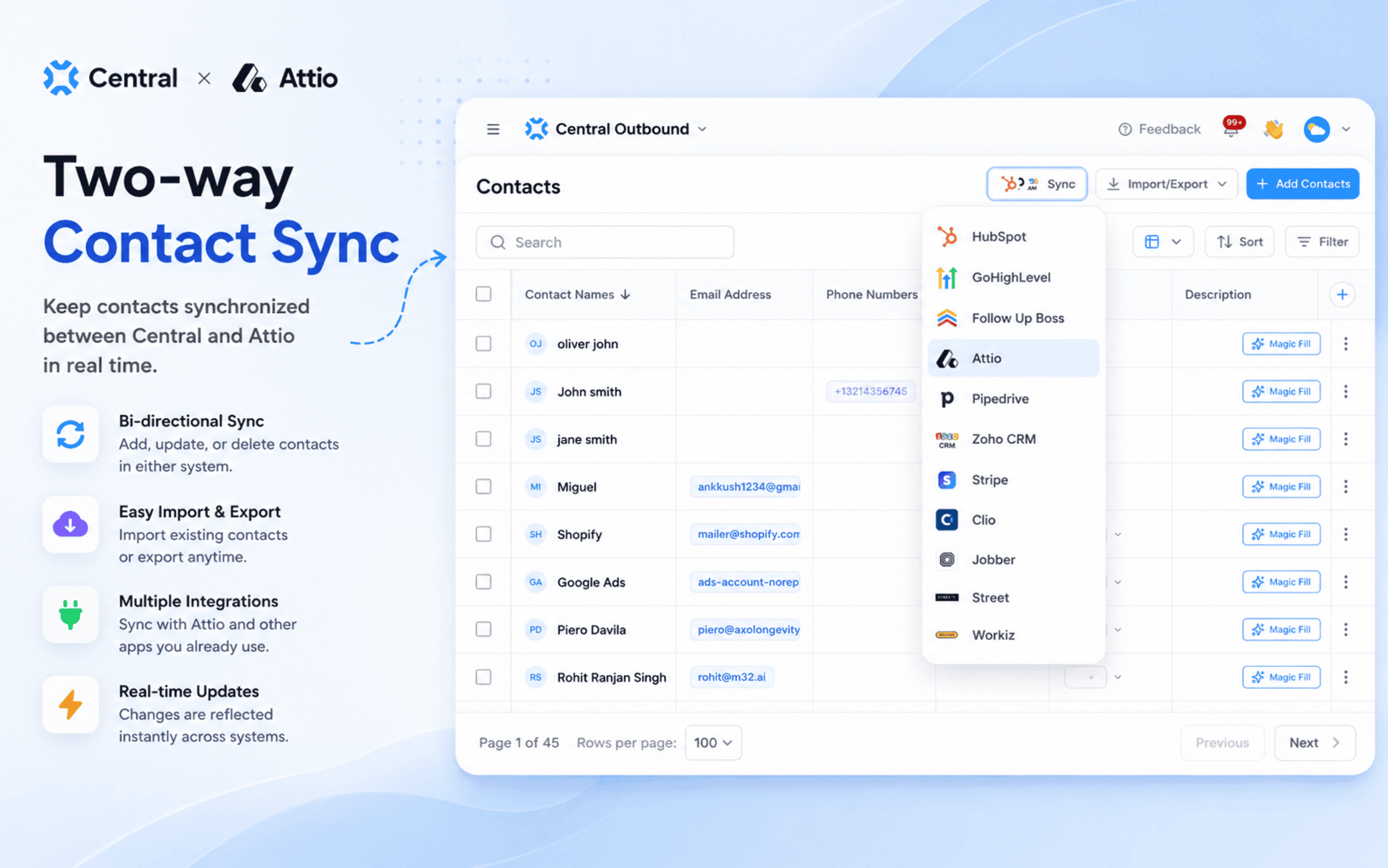Select GoHighLevel from the sync menu
This screenshot has height=868, width=1388.
click(x=1013, y=277)
